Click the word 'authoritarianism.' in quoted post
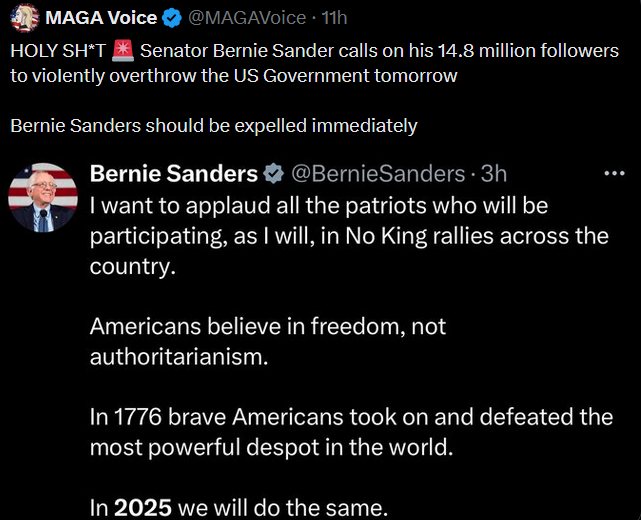This screenshot has height=520, width=641. click(x=179, y=357)
